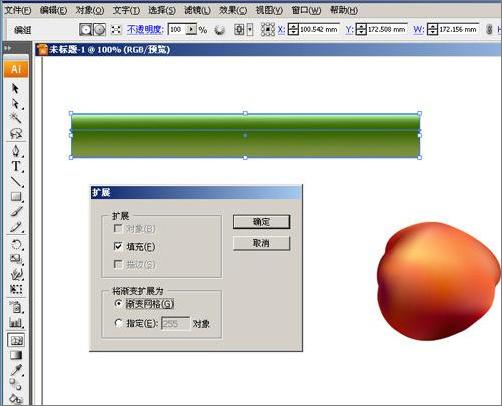Select the Rectangle tool
The height and width of the screenshot is (406, 502).
coord(16,197)
